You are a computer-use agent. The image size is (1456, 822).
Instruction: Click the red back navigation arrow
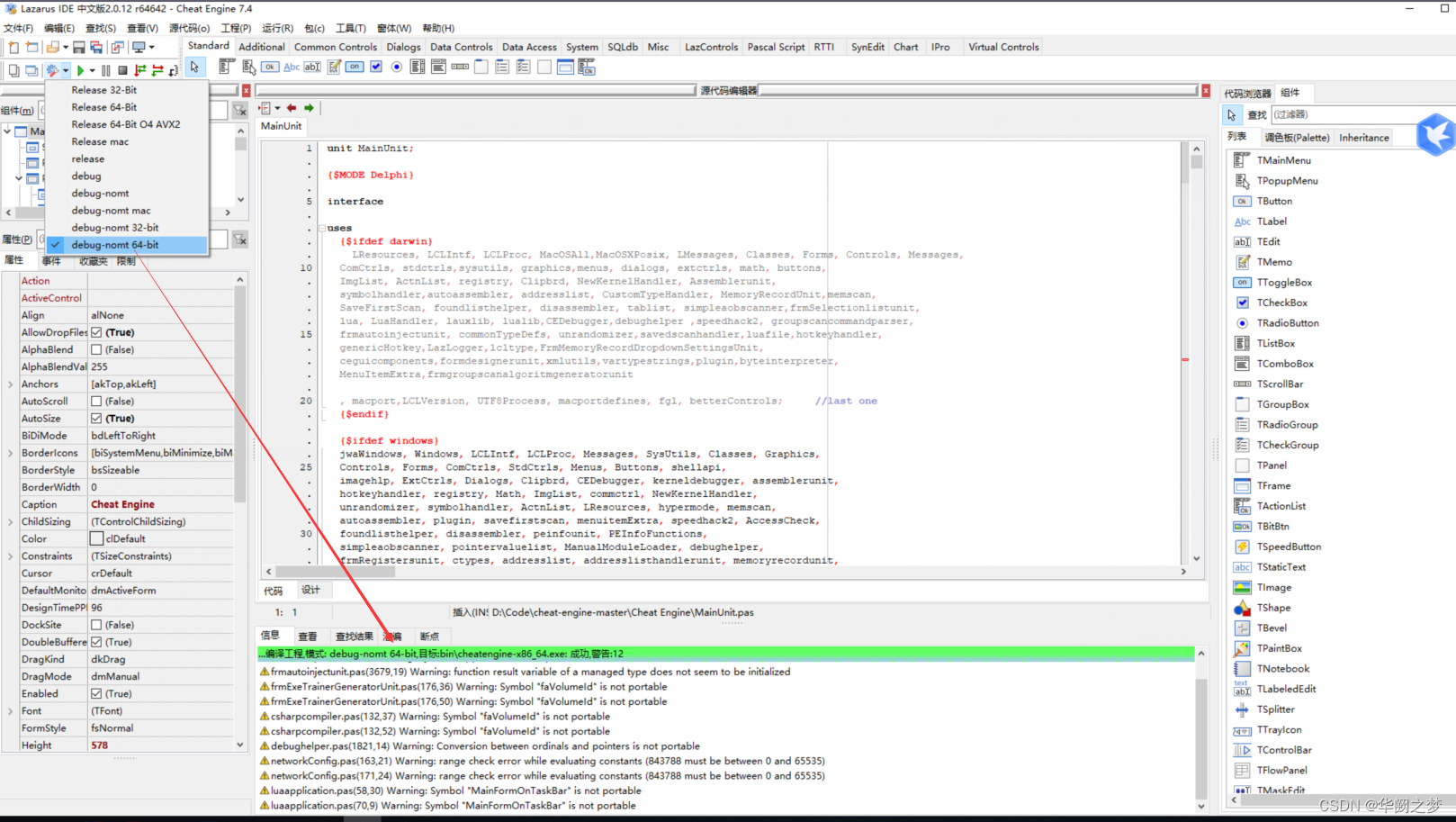292,108
